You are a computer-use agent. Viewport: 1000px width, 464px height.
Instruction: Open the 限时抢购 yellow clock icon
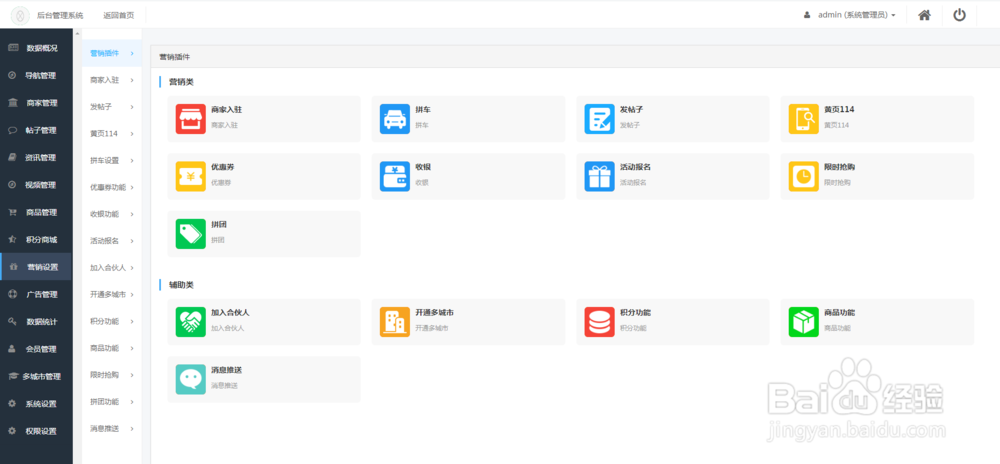pyautogui.click(x=804, y=177)
